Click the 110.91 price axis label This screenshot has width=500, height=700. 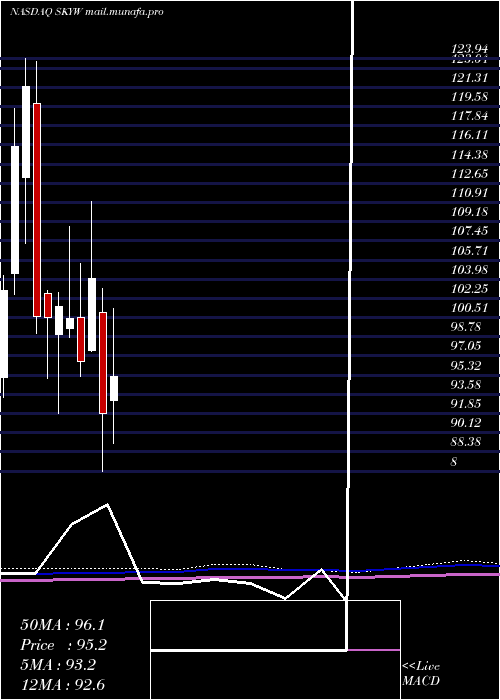pyautogui.click(x=469, y=193)
